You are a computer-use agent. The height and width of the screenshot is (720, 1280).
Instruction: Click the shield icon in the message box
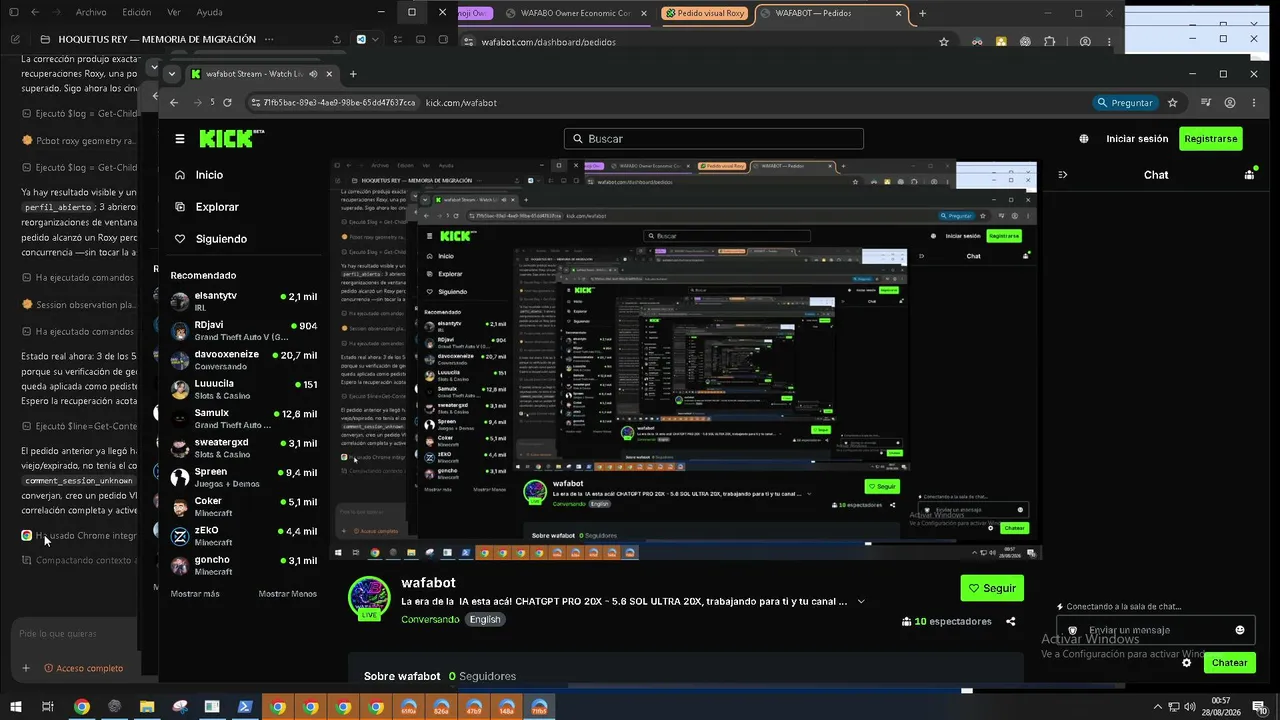pos(1073,630)
